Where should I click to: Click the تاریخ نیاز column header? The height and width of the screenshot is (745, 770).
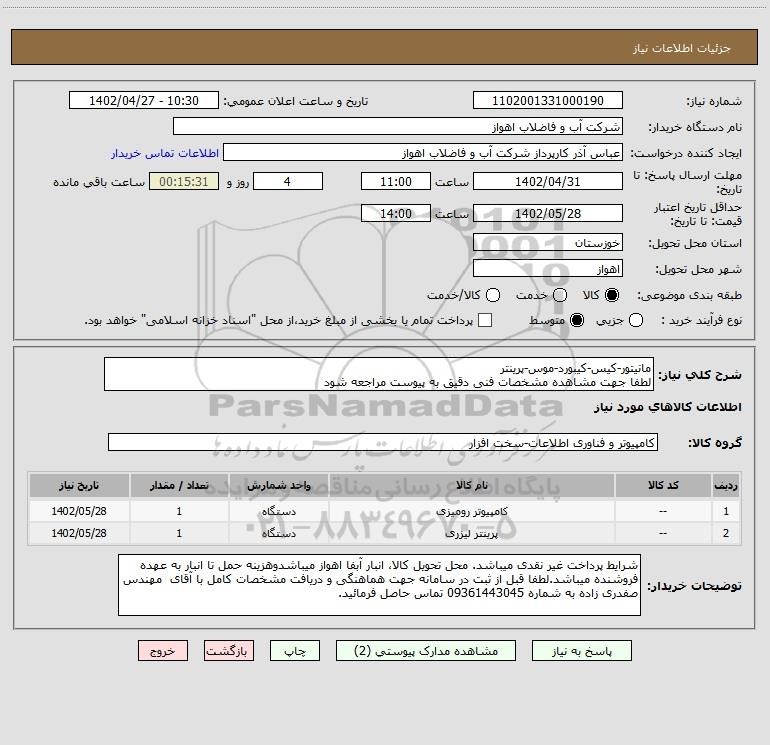click(79, 485)
